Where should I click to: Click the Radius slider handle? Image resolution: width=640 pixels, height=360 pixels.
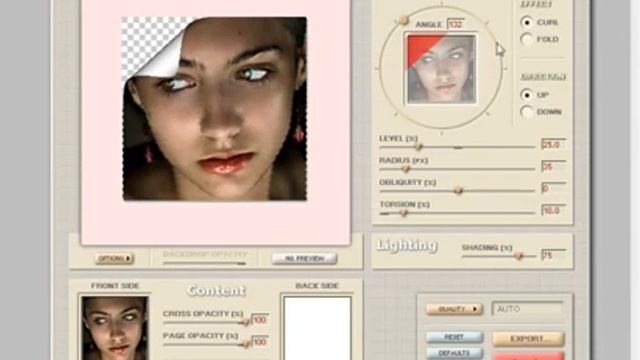(x=405, y=169)
